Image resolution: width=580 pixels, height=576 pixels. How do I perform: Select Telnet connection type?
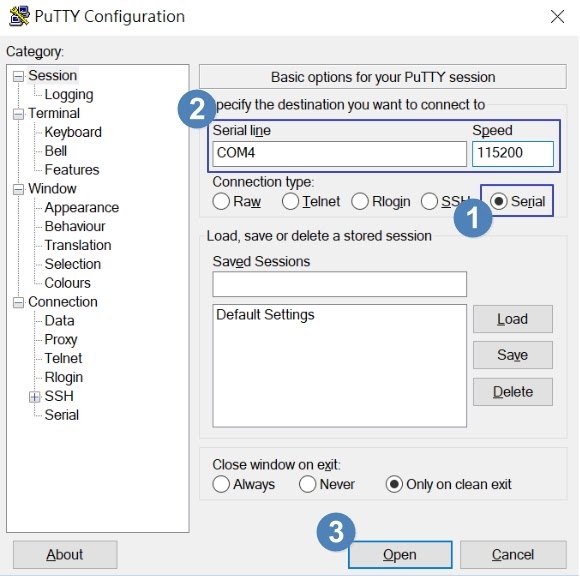(x=311, y=202)
